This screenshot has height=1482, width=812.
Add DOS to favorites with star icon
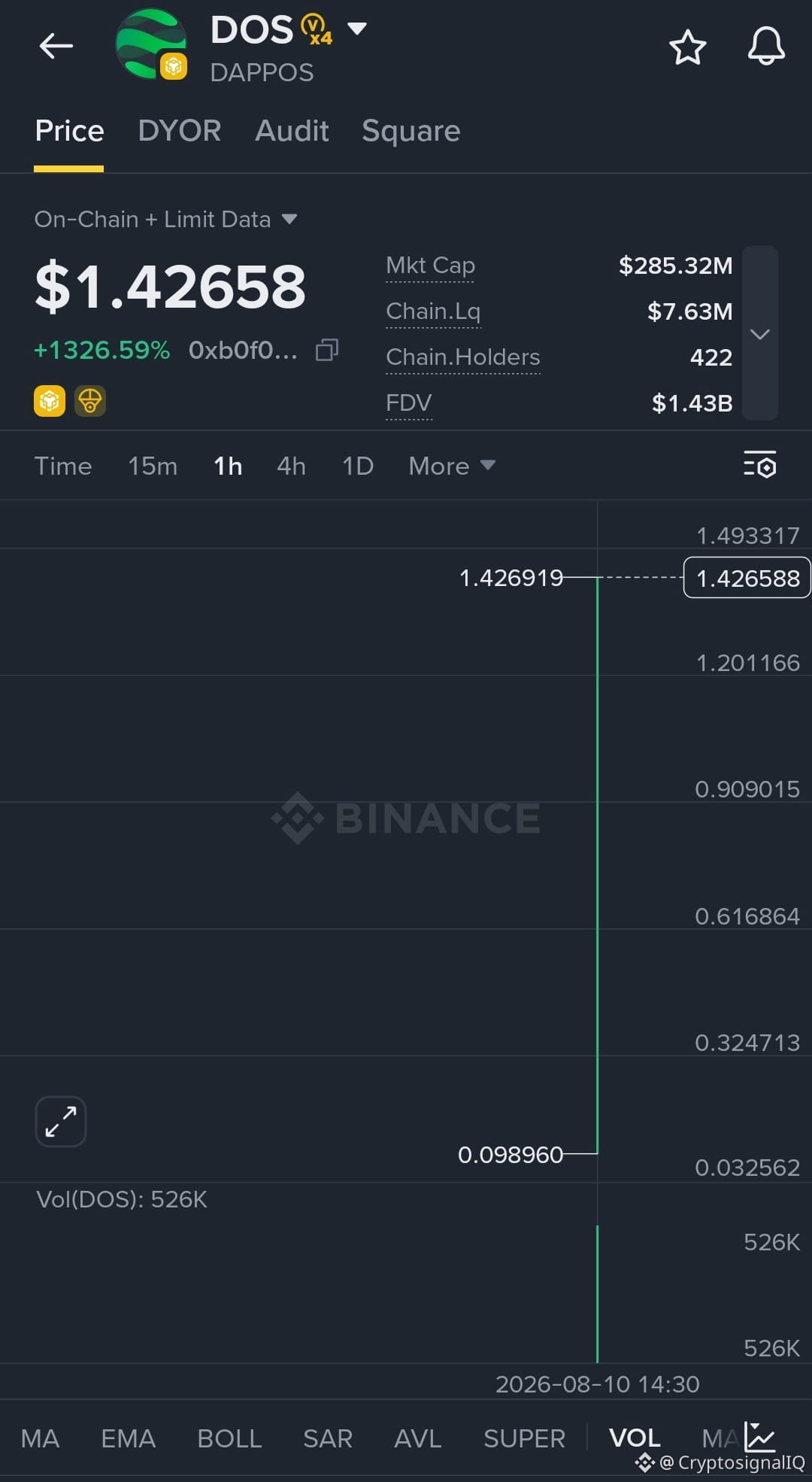pyautogui.click(x=687, y=47)
